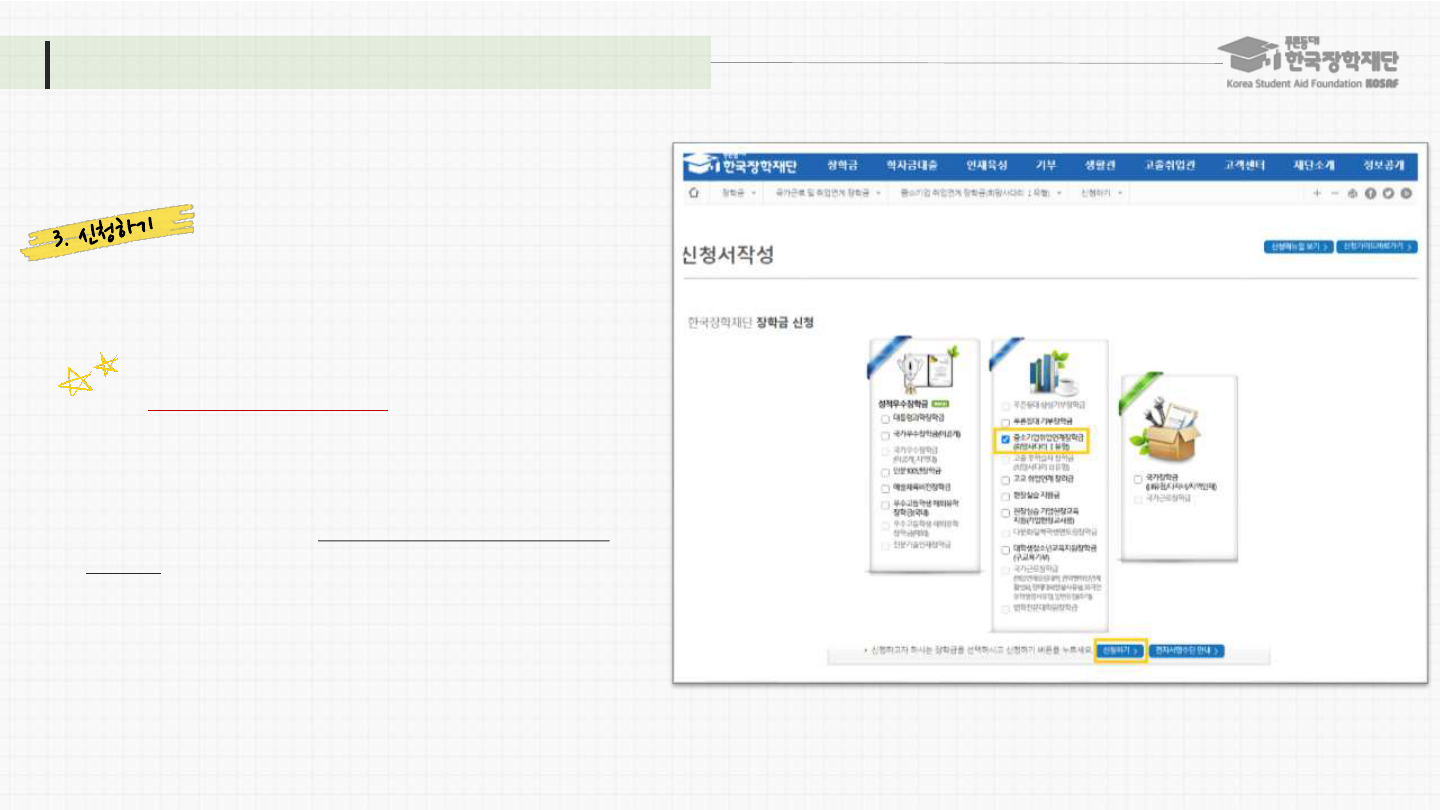Click the 신청매뉴얼 보기 button
The height and width of the screenshot is (810, 1440).
click(x=1297, y=246)
